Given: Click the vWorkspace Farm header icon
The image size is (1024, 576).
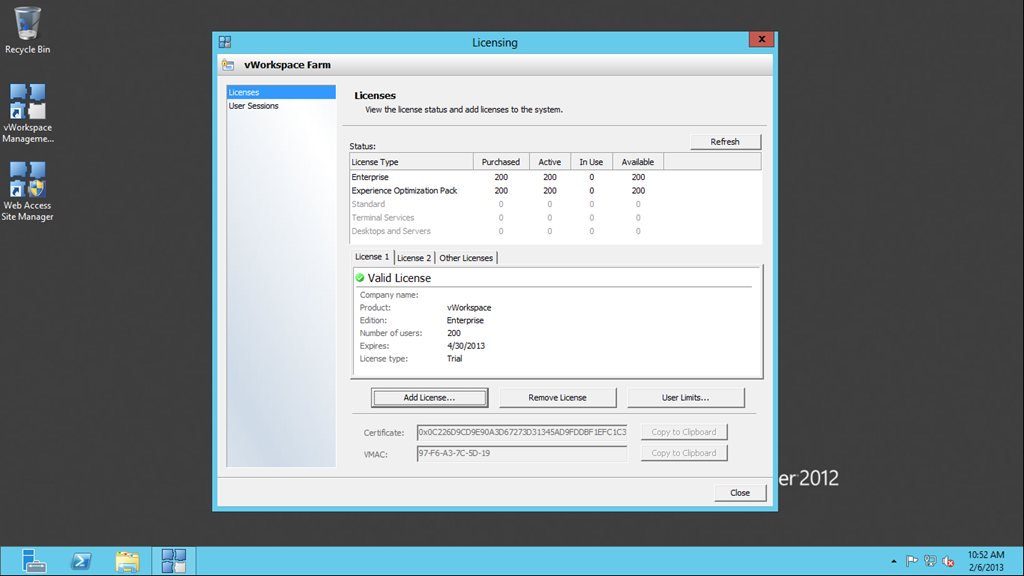Looking at the screenshot, I should coord(228,65).
